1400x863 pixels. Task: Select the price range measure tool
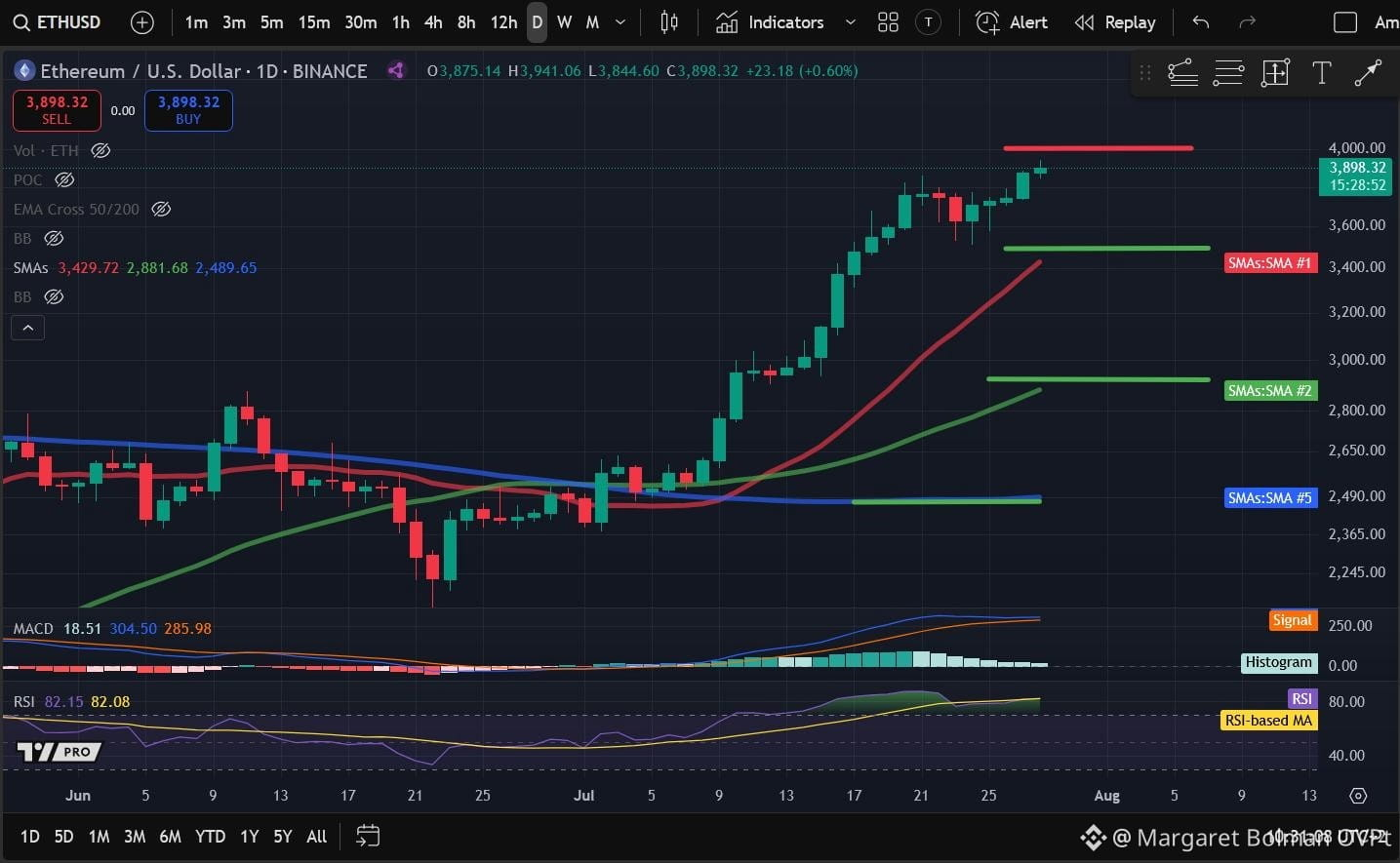click(1275, 72)
